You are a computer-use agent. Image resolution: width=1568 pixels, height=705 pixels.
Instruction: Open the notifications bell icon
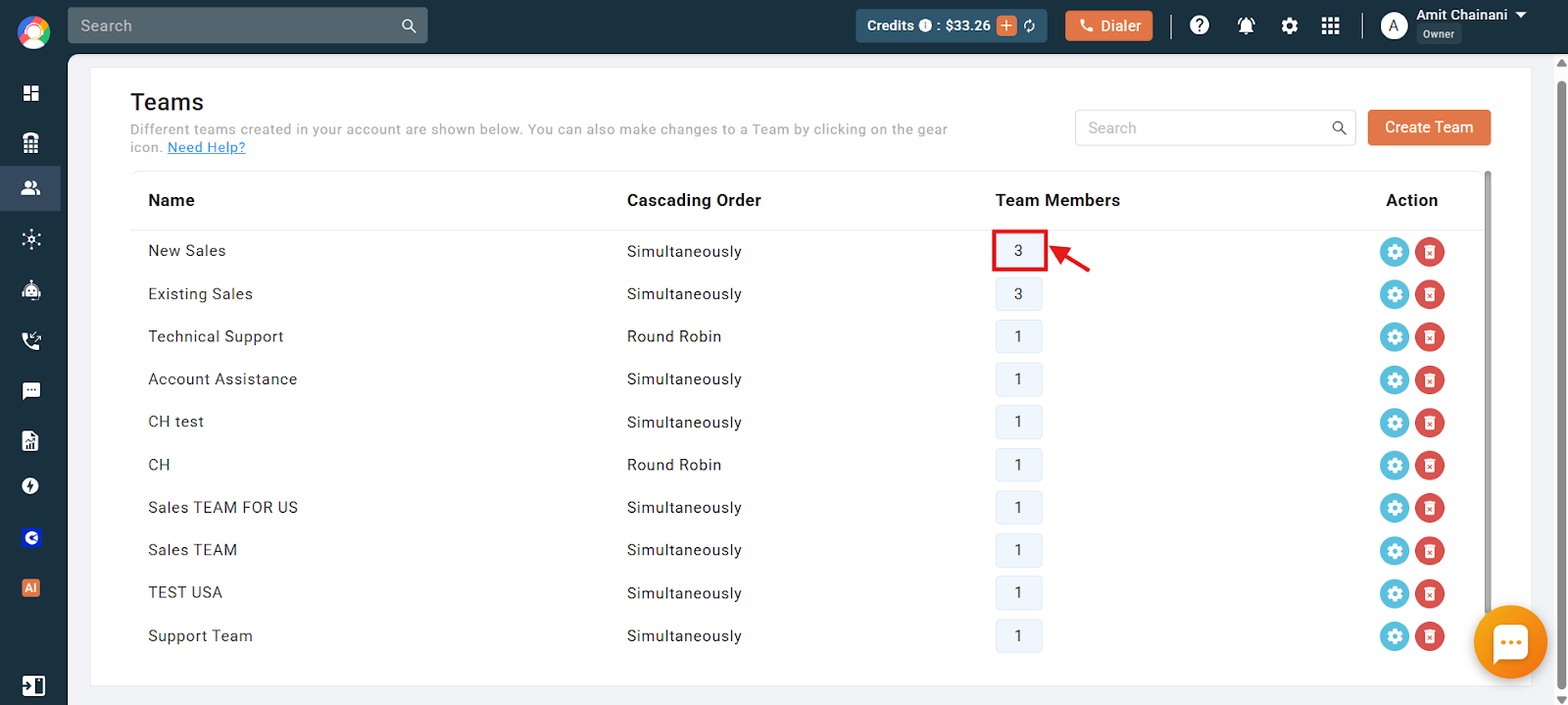click(1246, 26)
